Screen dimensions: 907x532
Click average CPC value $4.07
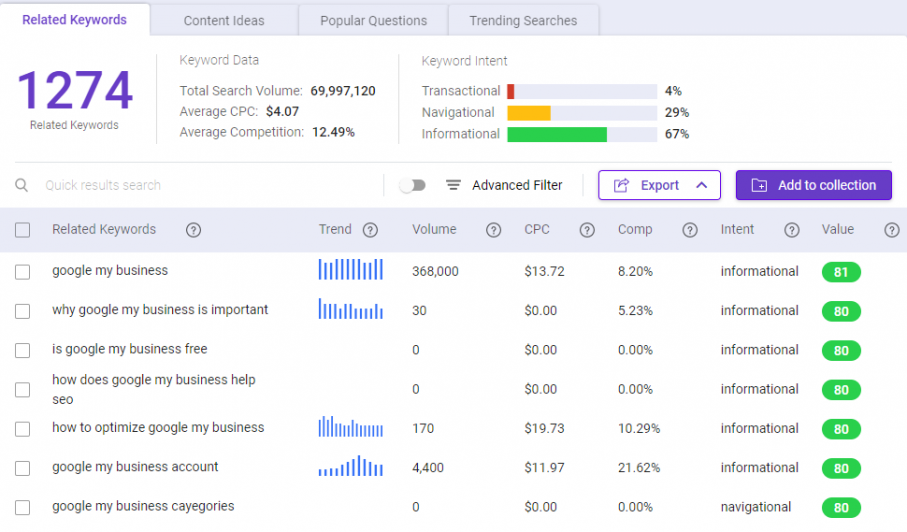282,111
